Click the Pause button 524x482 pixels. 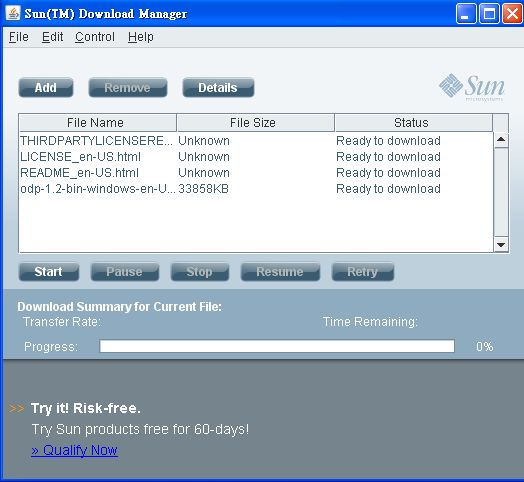(x=125, y=272)
